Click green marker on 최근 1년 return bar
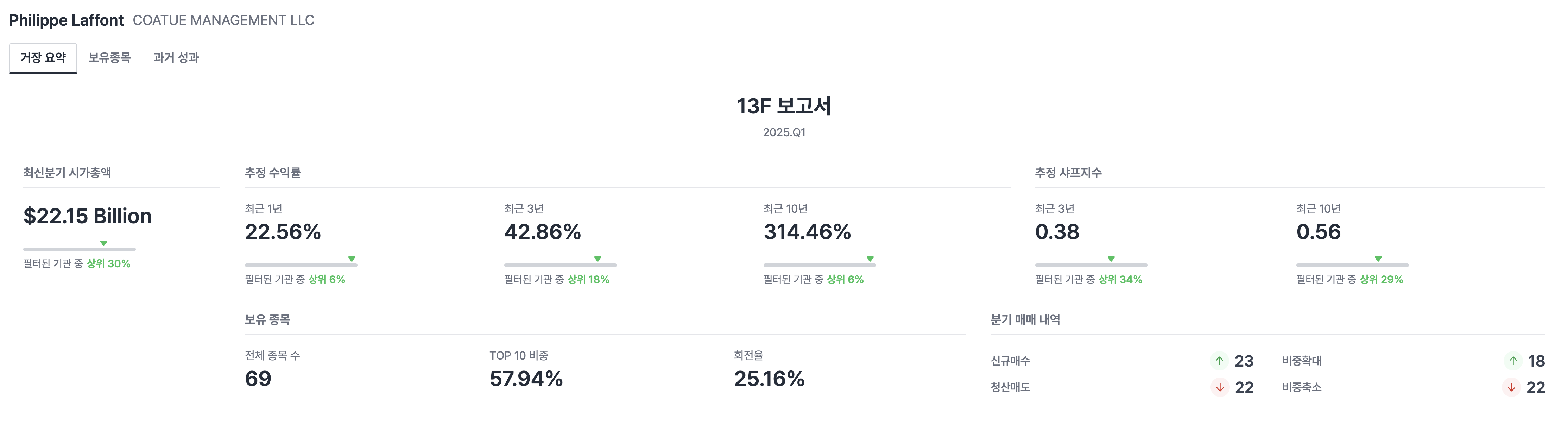 [x=352, y=259]
